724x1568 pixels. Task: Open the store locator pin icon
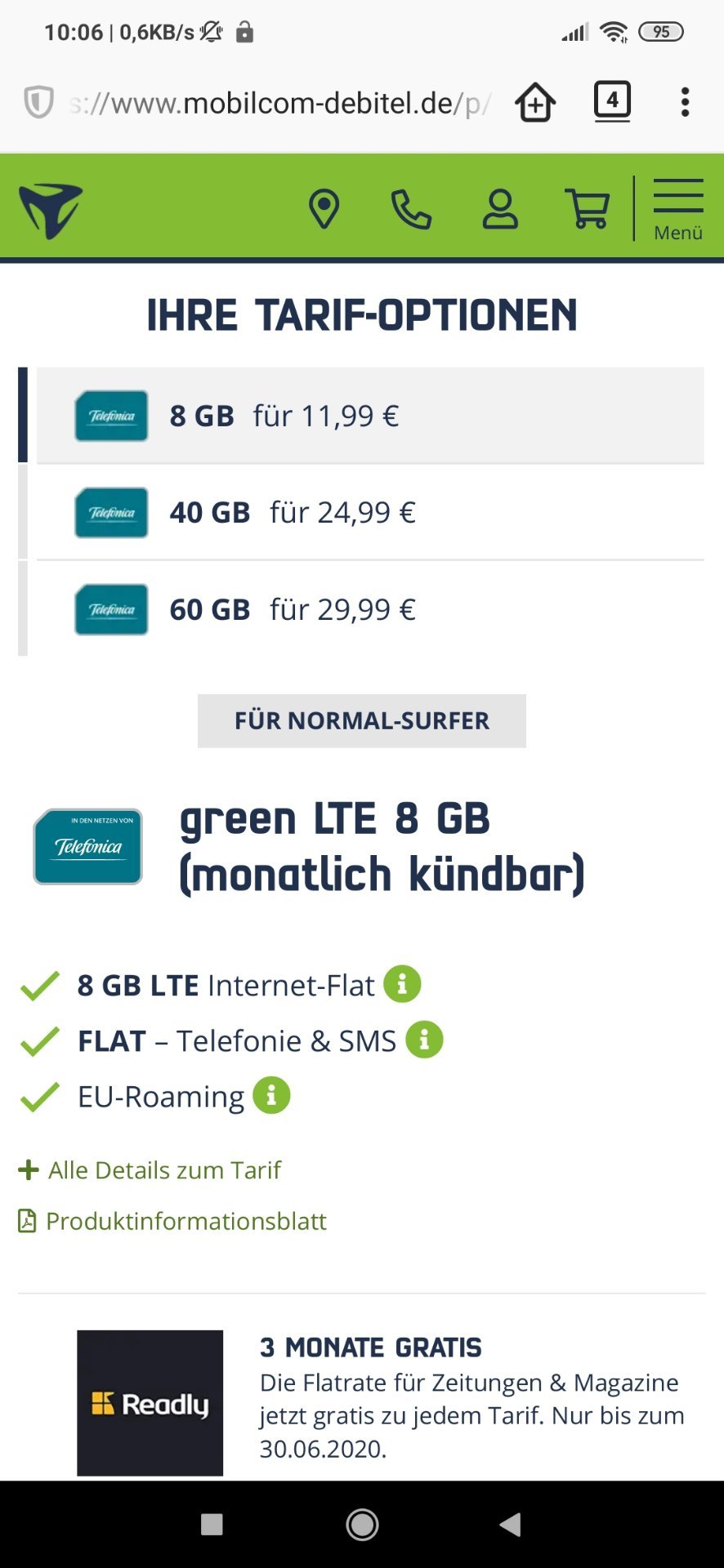coord(324,209)
